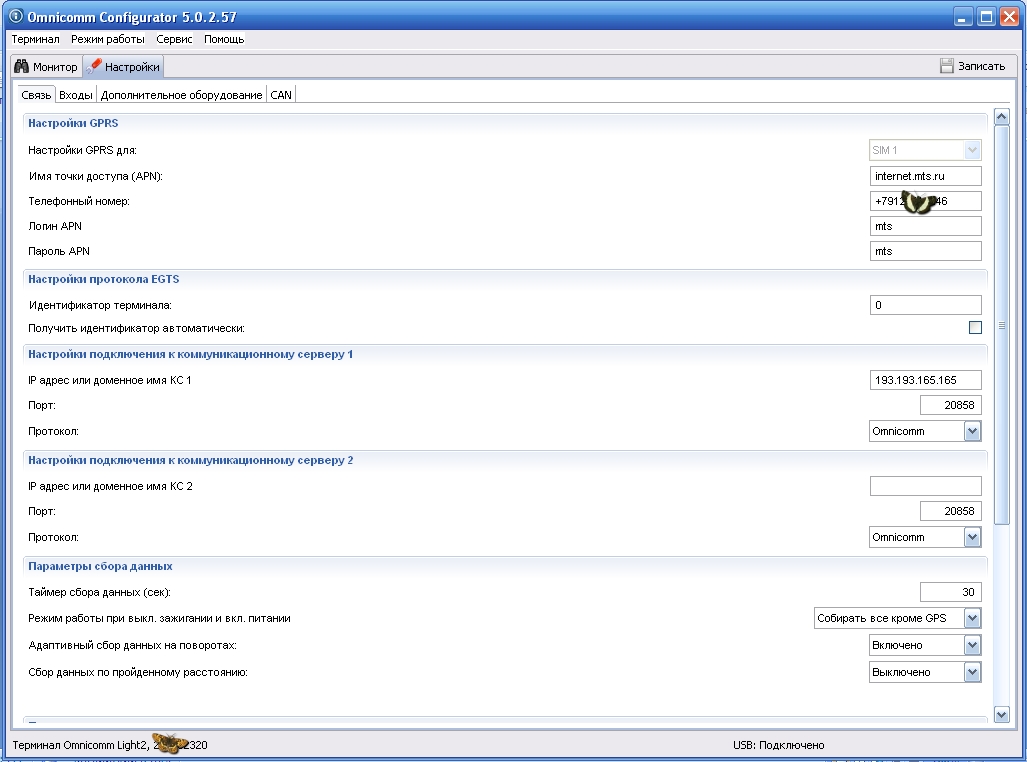Click the scrollbar down arrow
The width and height of the screenshot is (1027, 762).
click(x=1002, y=714)
